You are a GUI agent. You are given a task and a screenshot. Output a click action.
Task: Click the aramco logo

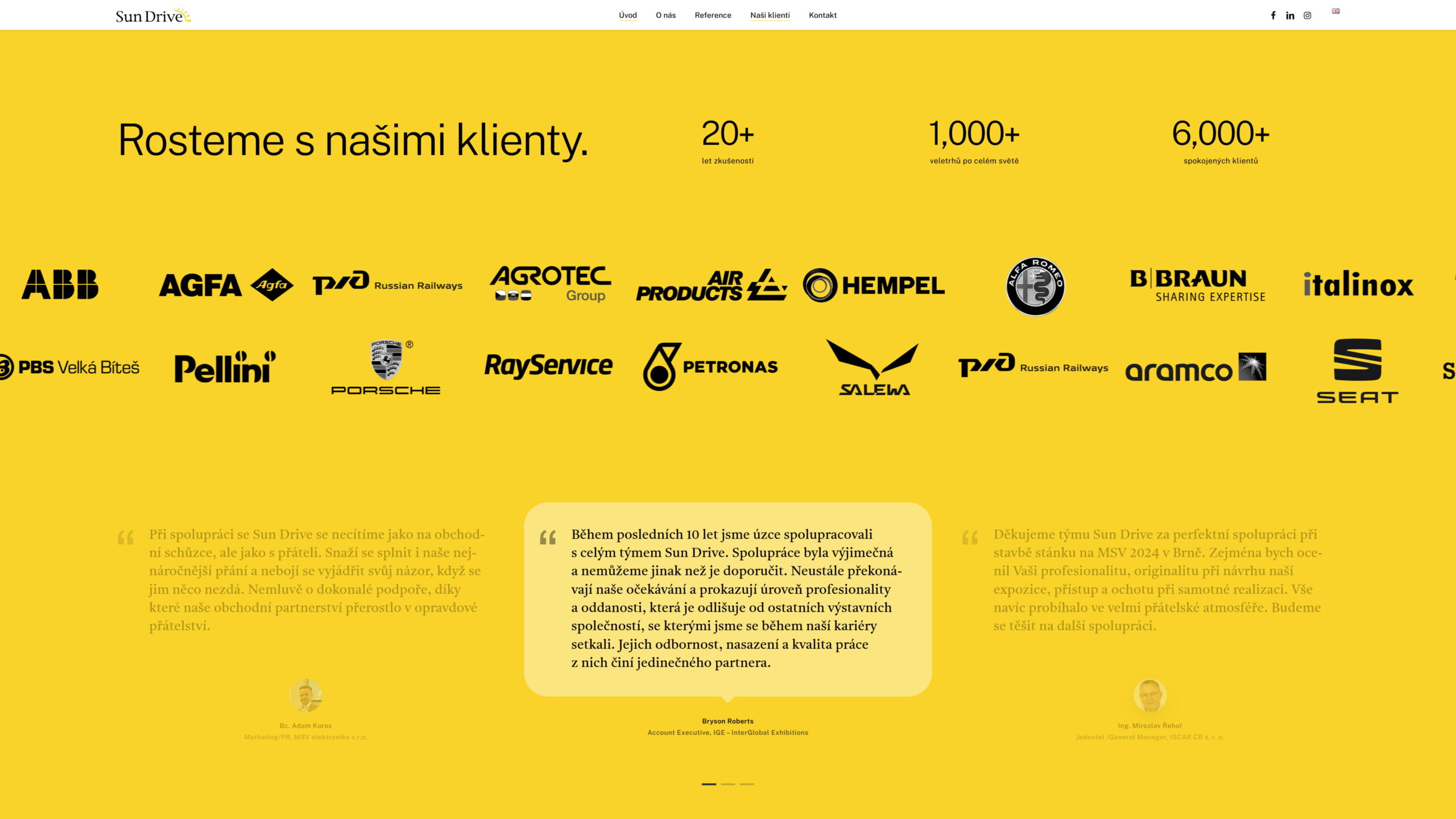[1196, 367]
